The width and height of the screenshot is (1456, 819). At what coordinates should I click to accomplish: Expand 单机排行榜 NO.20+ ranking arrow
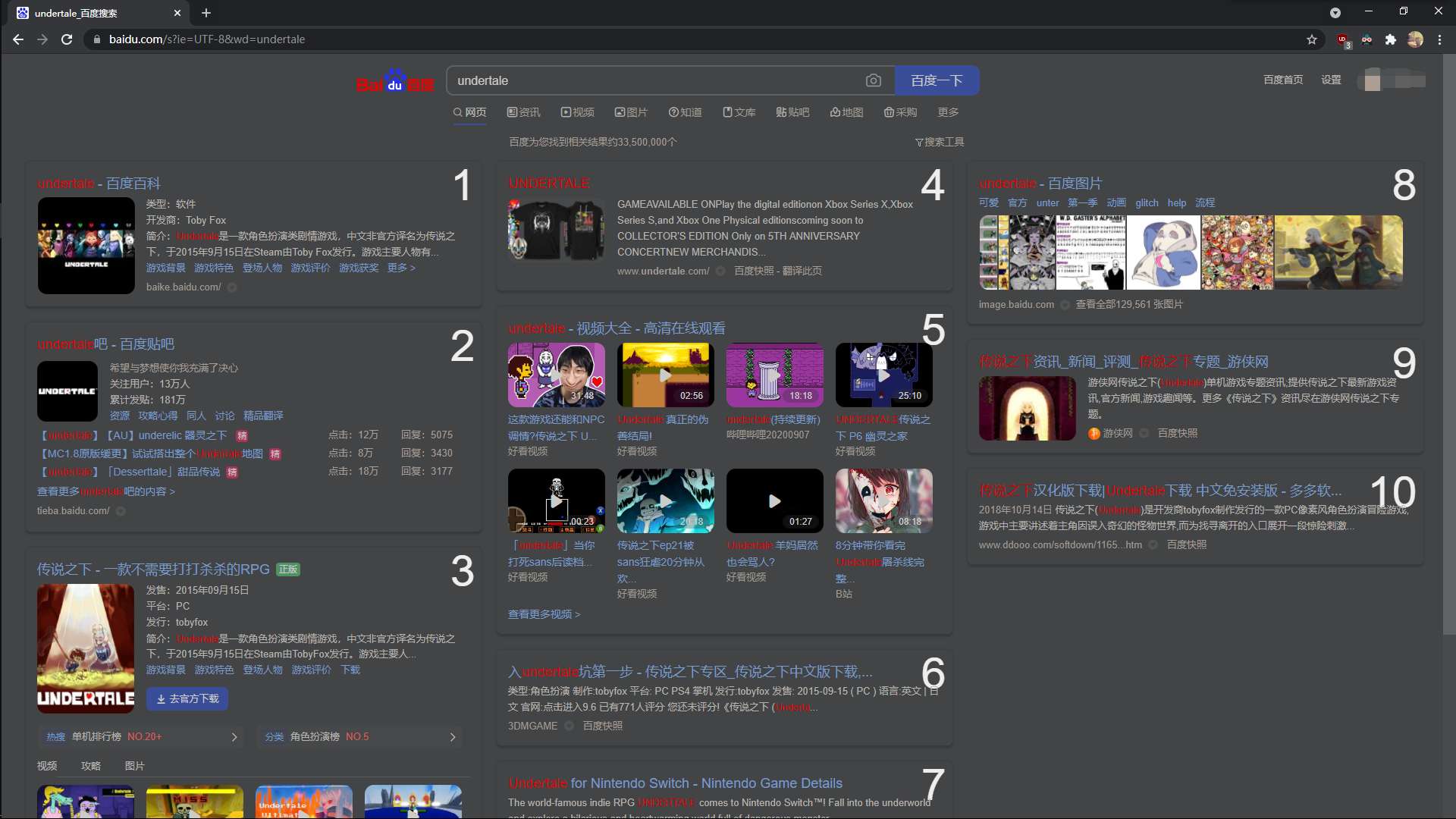pyautogui.click(x=234, y=737)
